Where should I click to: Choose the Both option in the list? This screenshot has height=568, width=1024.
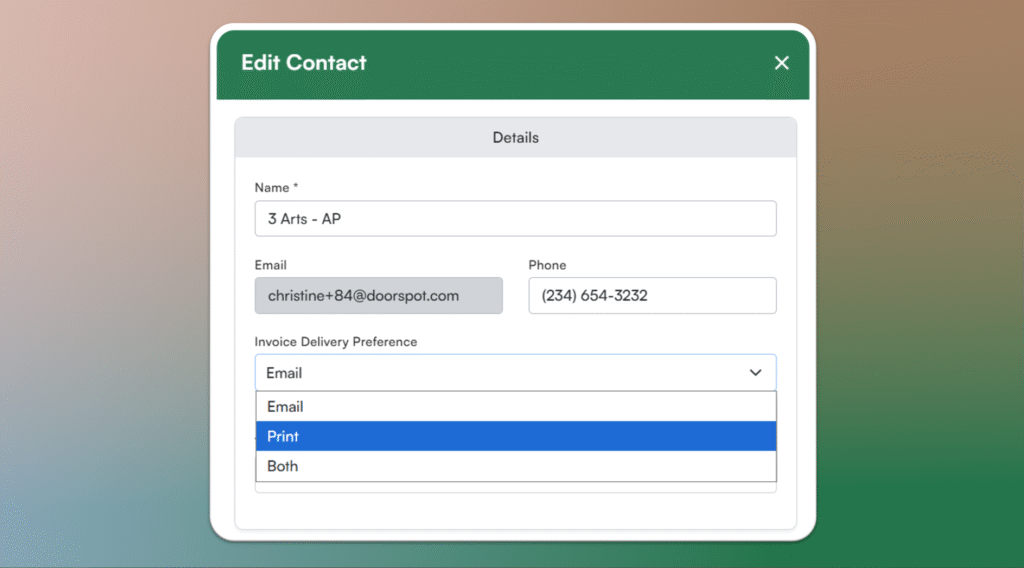pos(515,466)
